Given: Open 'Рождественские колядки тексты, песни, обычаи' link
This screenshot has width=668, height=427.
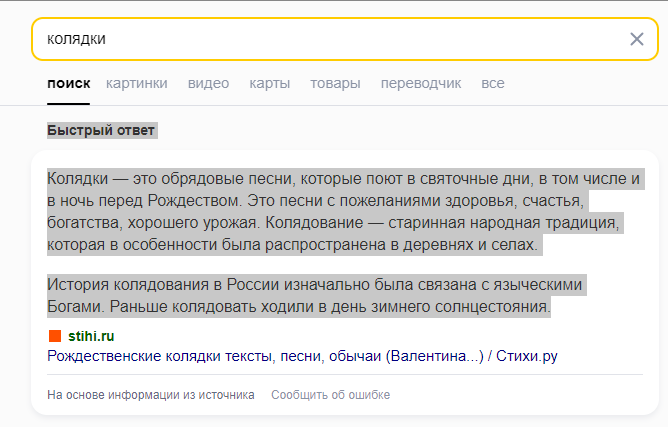Looking at the screenshot, I should pyautogui.click(x=302, y=356).
